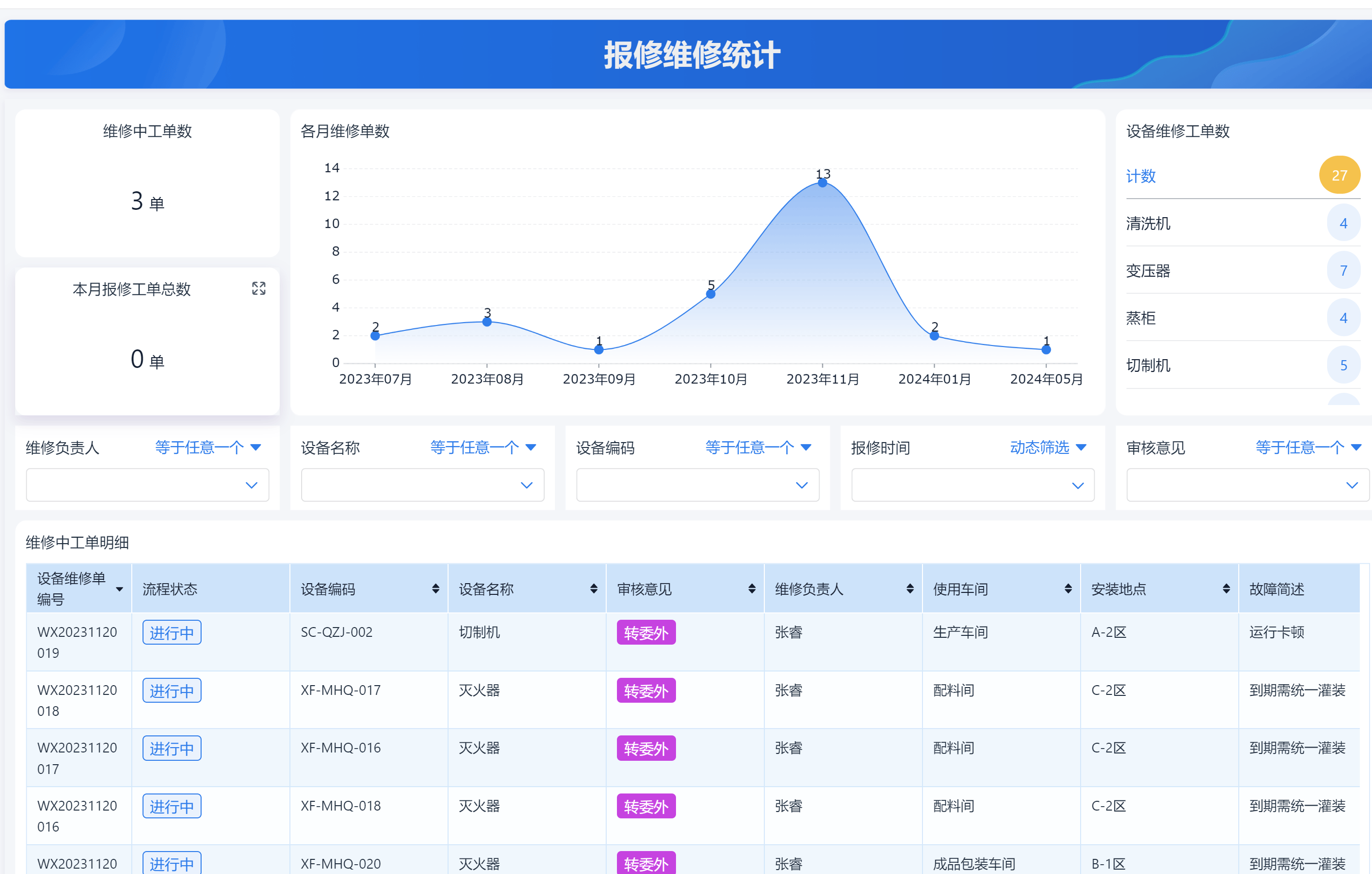
Task: Open the 维修负责人 filter dropdown
Action: click(x=146, y=485)
